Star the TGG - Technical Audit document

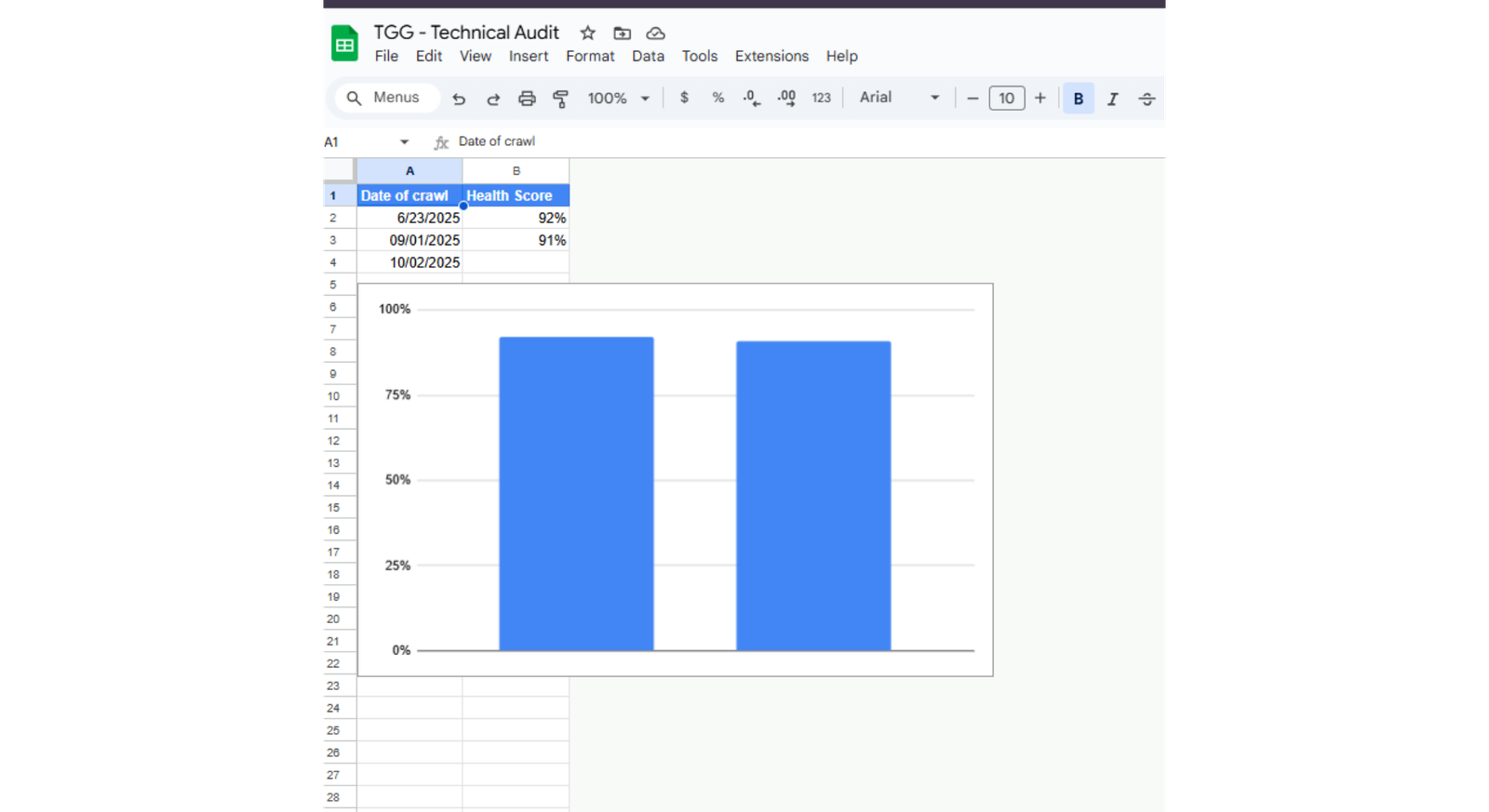pos(587,33)
